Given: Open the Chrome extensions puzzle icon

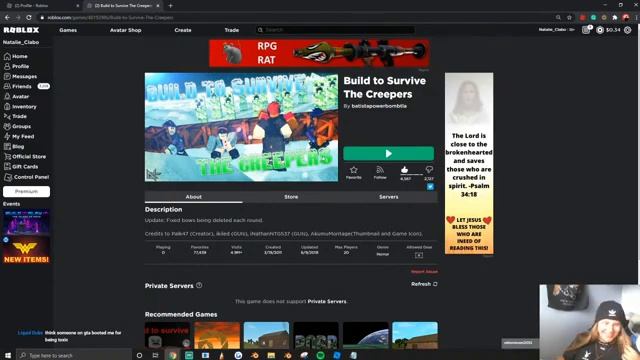Looking at the screenshot, I should [615, 18].
